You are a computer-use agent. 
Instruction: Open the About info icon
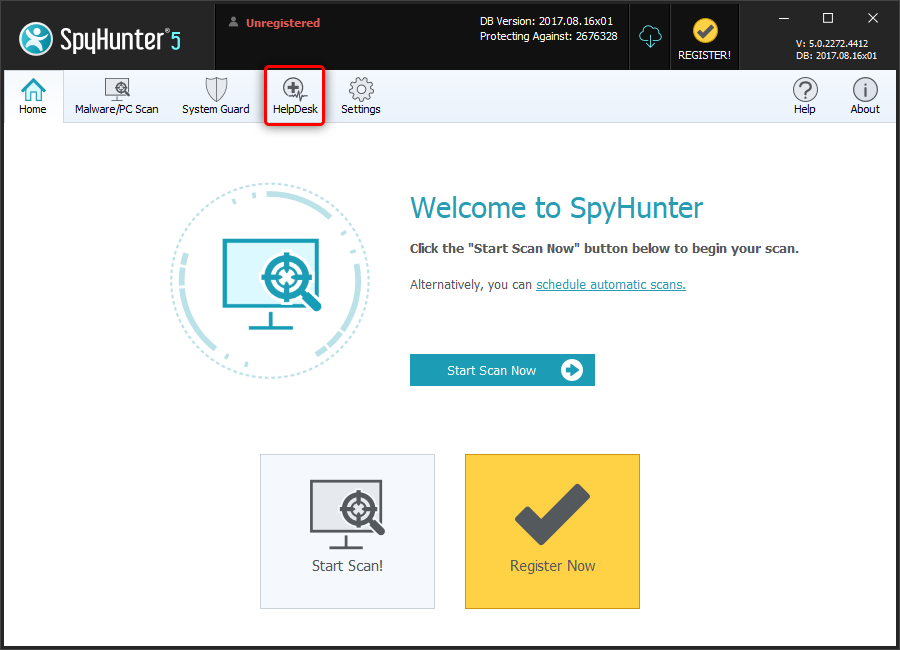865,97
